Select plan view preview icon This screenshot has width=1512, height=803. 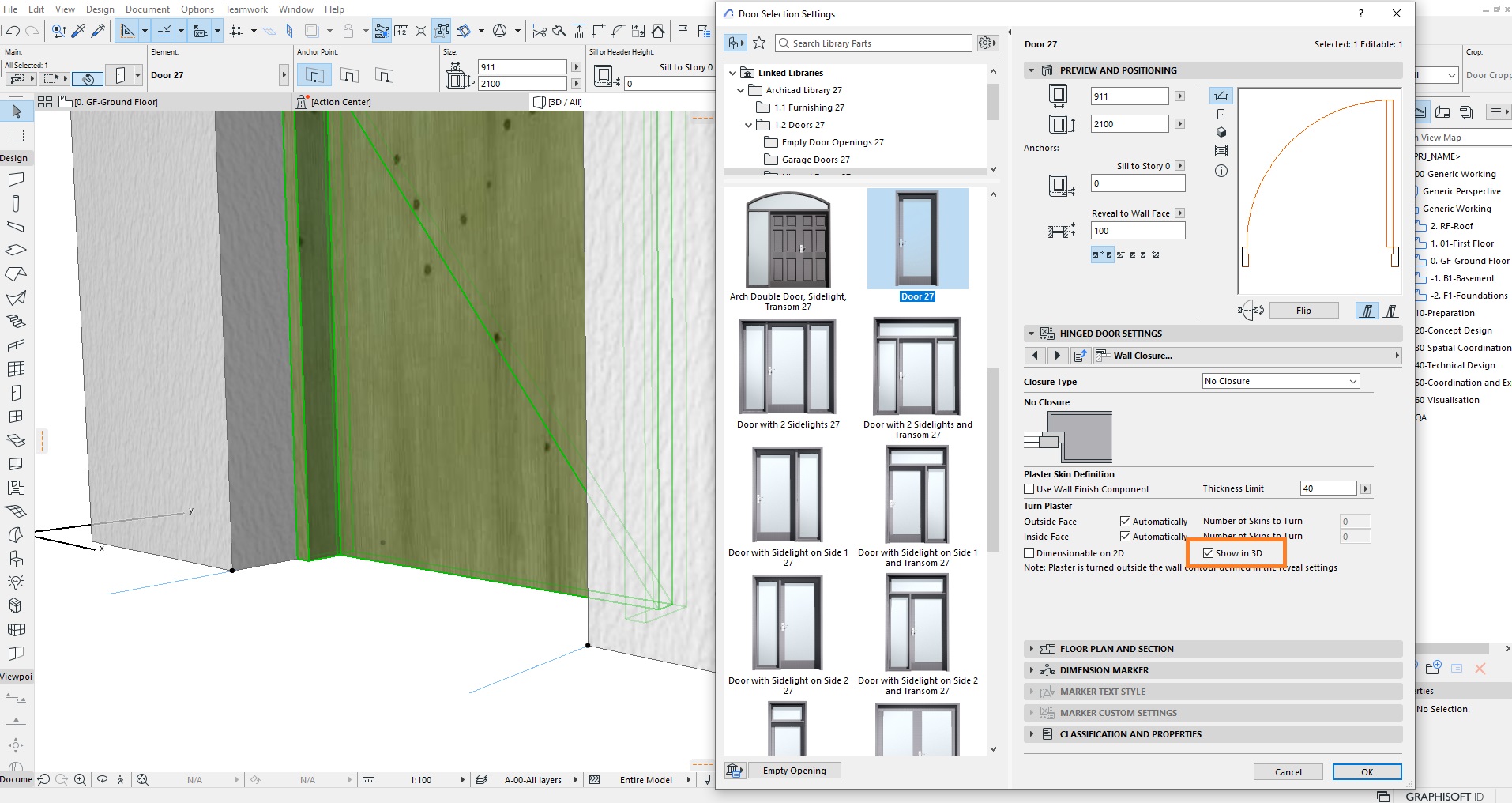tap(1221, 96)
